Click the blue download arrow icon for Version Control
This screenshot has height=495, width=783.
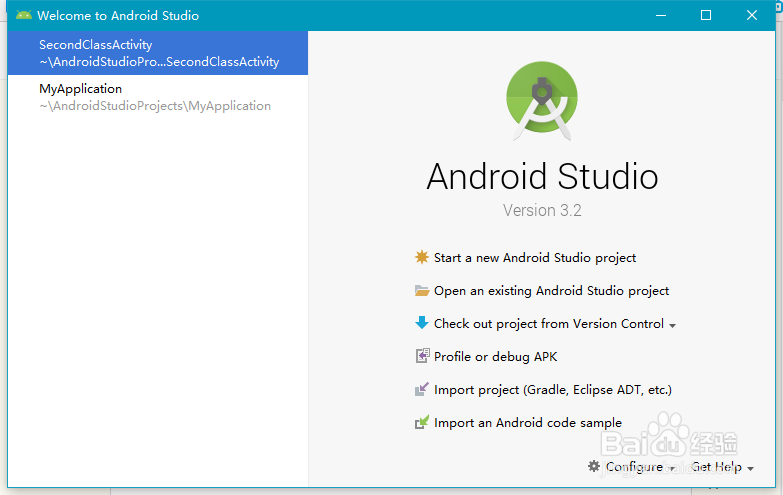coord(422,323)
